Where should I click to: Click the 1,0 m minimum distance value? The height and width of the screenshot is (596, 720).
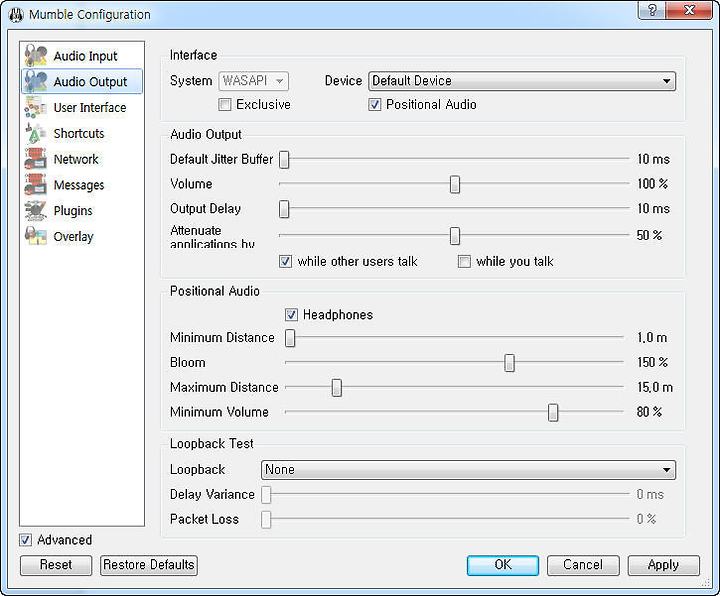pos(652,337)
